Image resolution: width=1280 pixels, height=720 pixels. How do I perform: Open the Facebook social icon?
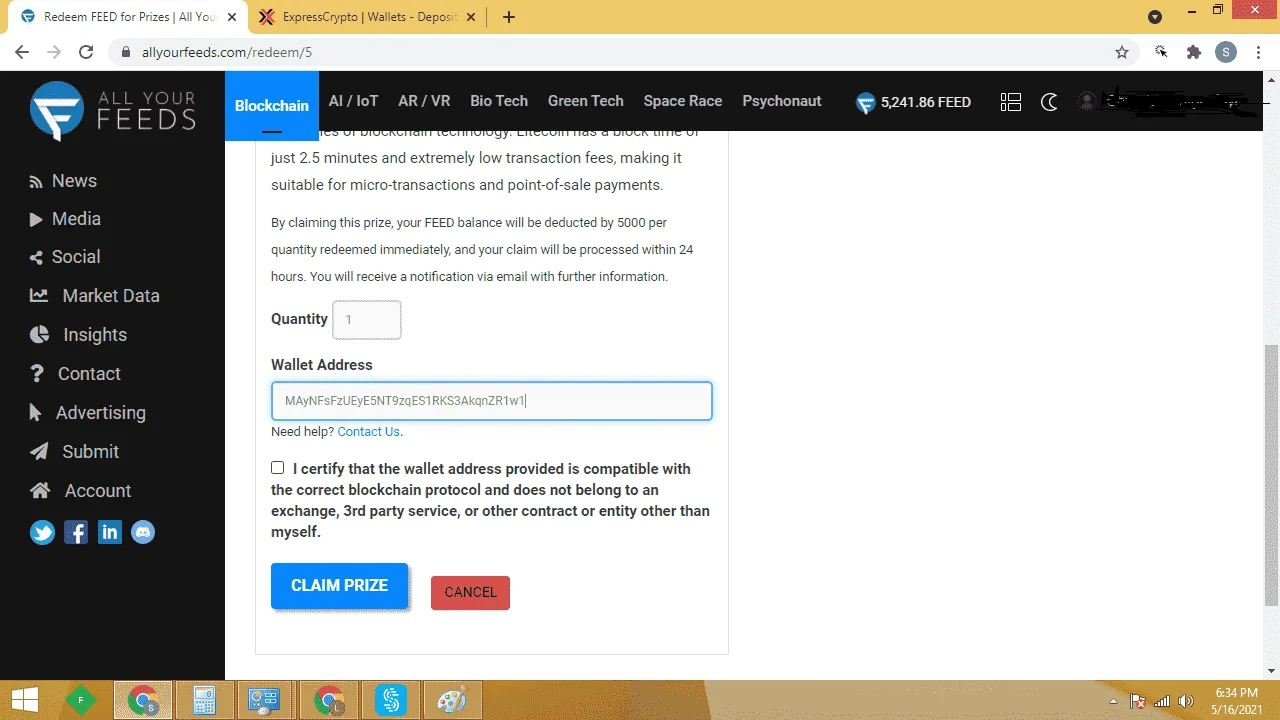click(x=76, y=533)
